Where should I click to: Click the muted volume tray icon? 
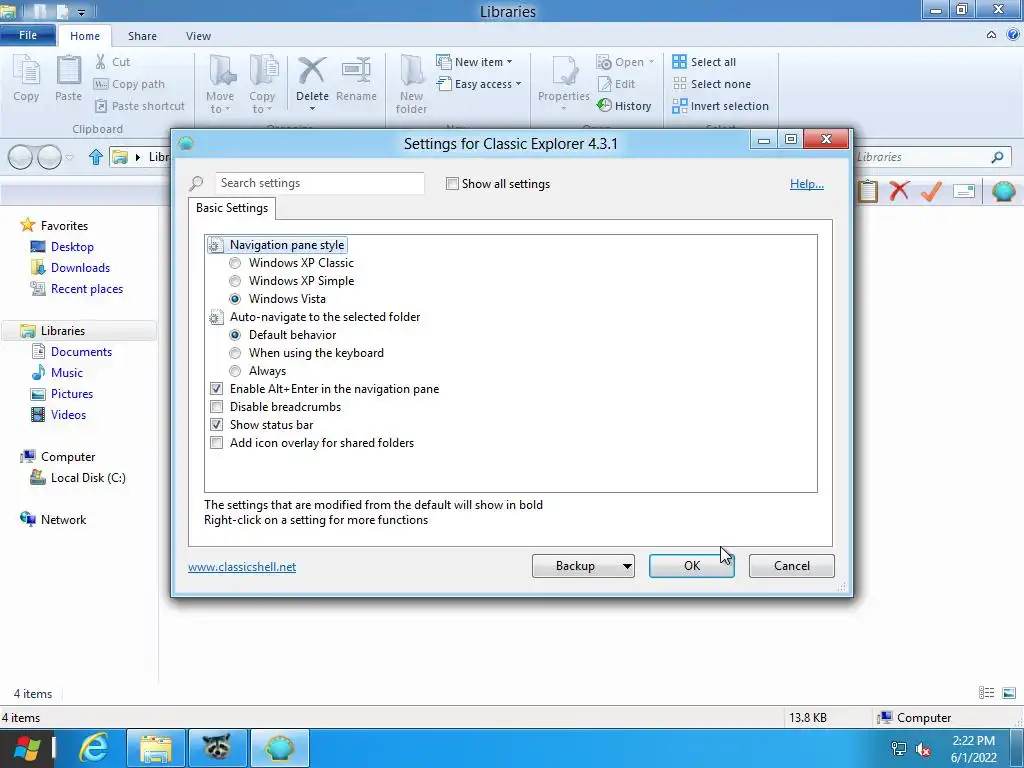coord(923,748)
